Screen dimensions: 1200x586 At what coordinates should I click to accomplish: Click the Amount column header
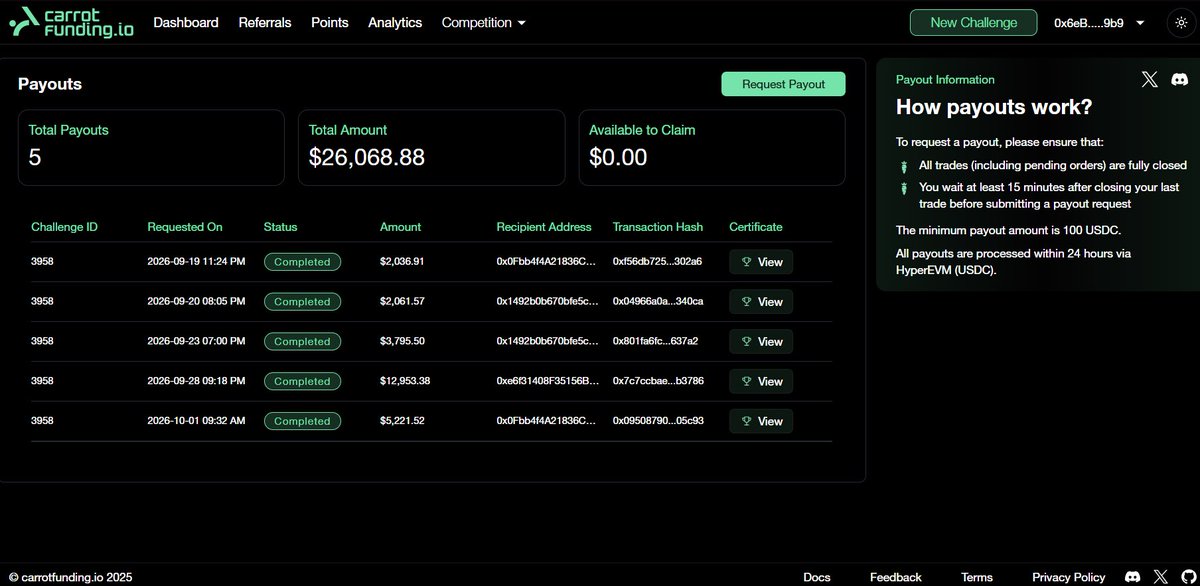401,227
